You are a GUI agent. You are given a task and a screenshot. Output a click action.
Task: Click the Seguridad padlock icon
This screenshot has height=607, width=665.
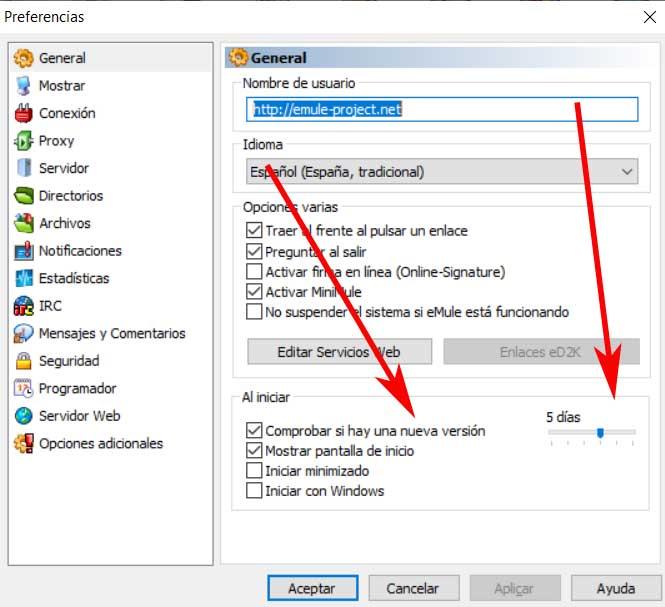click(23, 361)
